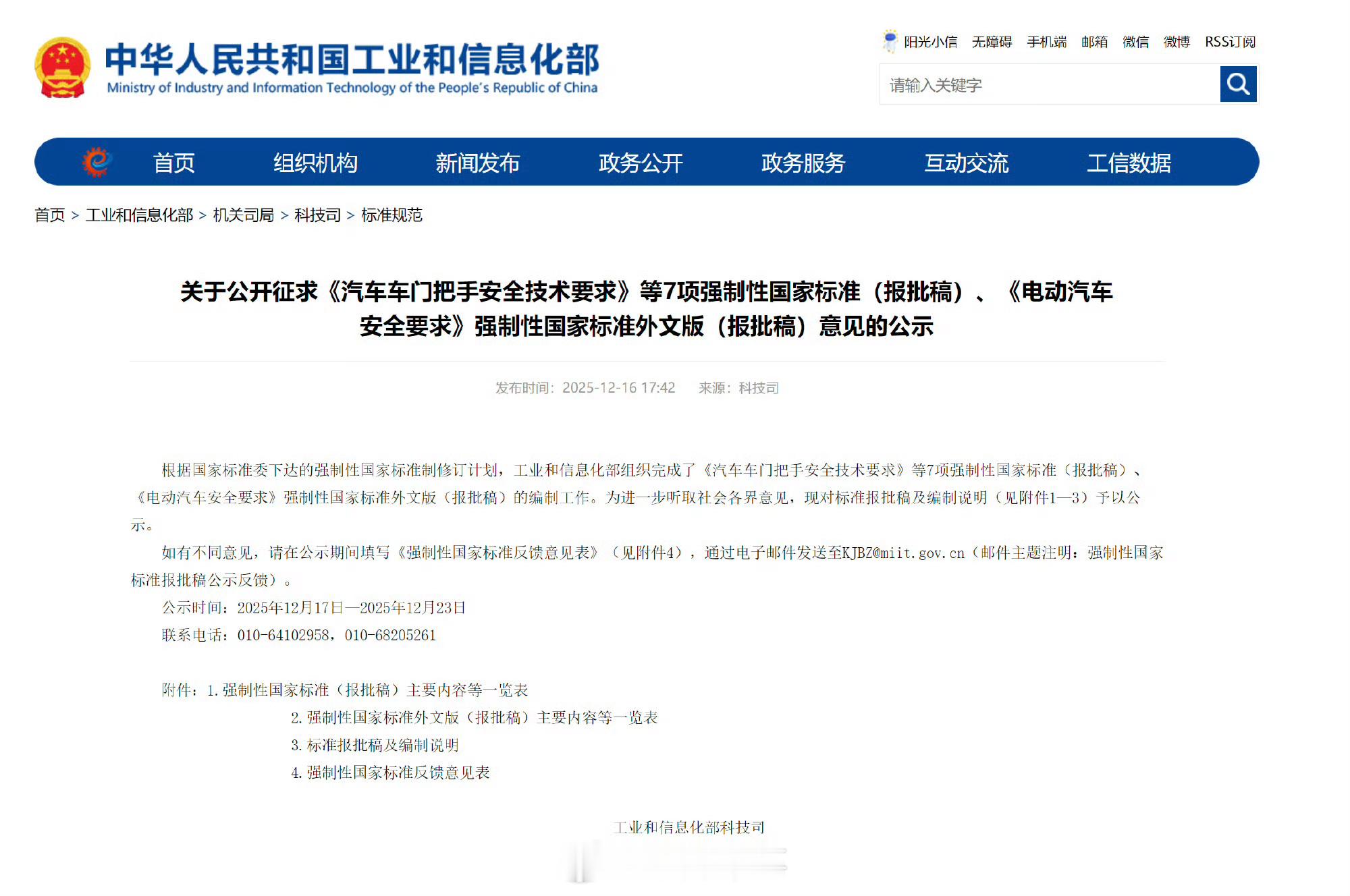Click 标准规范 in the breadcrumb trail

pyautogui.click(x=394, y=216)
